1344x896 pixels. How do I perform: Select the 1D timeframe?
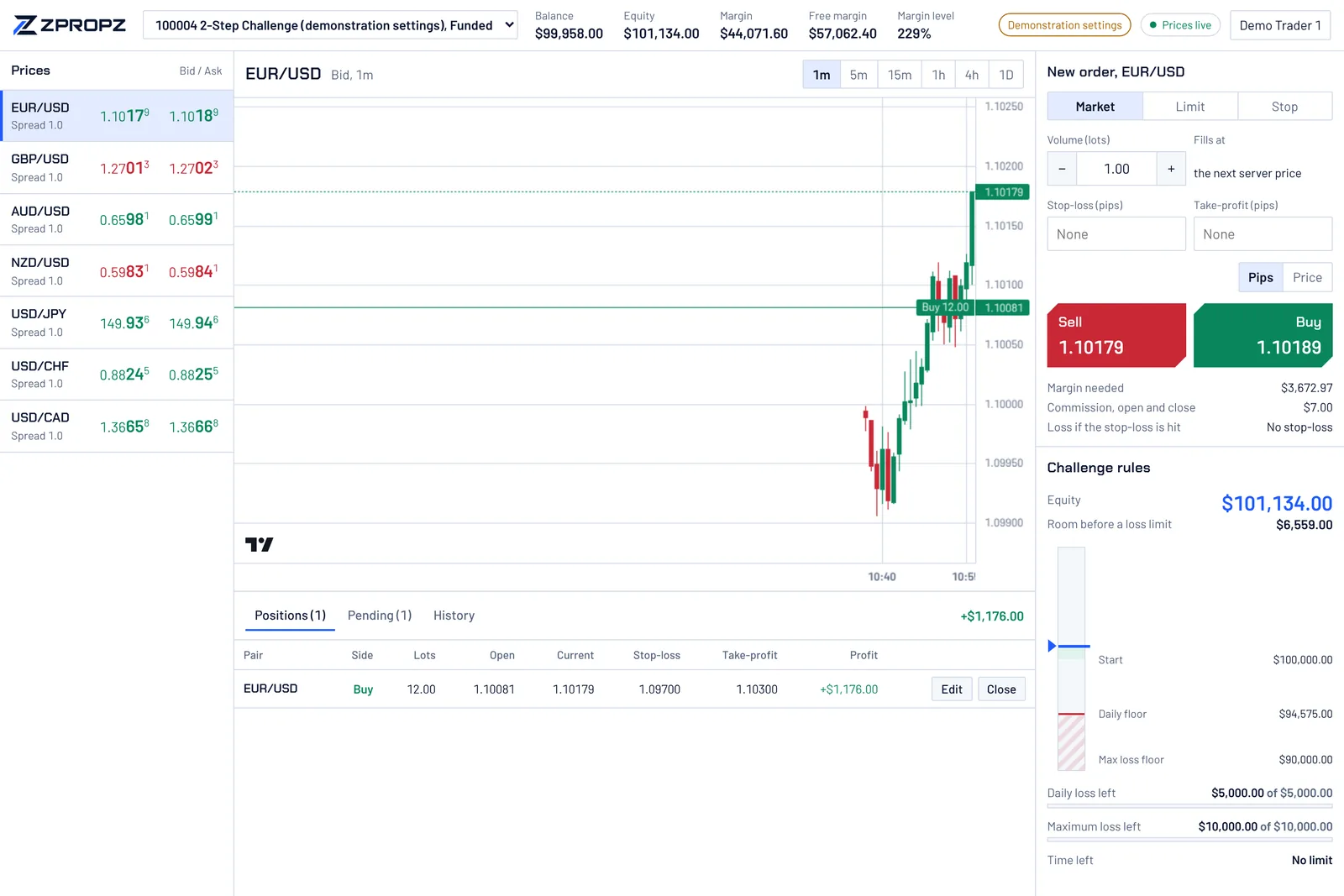tap(1006, 75)
